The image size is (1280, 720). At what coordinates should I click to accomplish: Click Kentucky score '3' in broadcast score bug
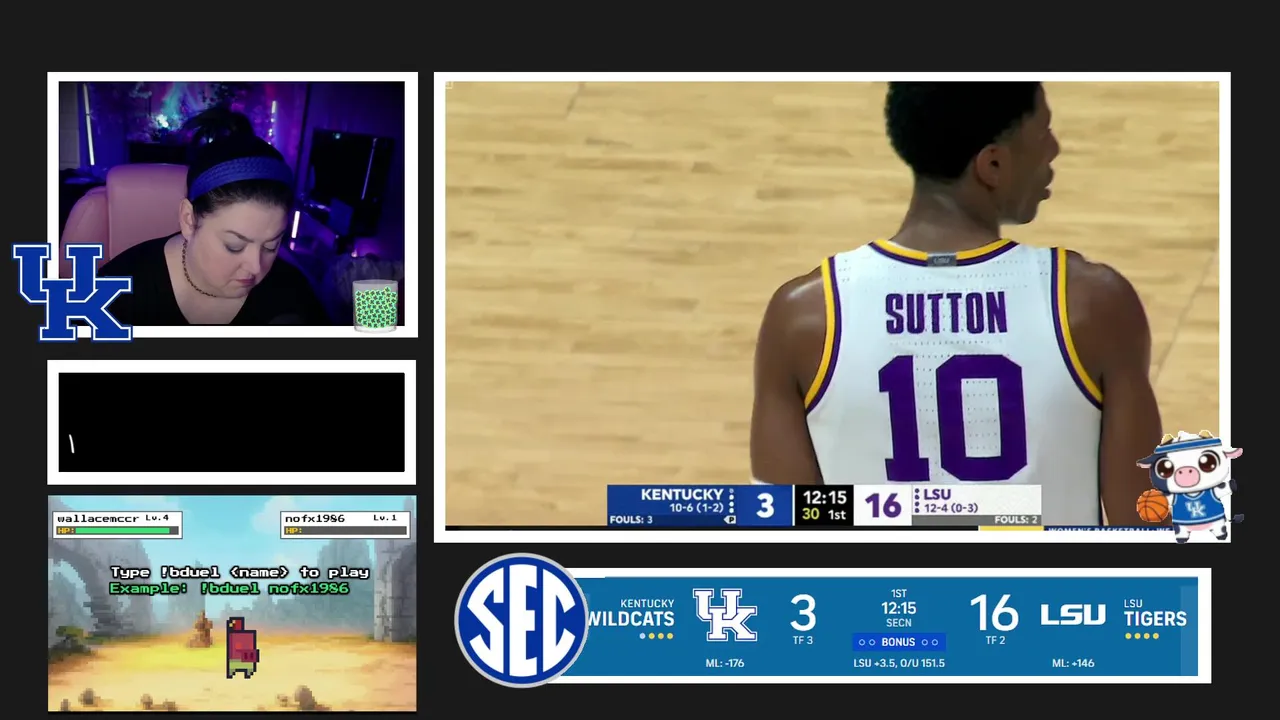click(765, 505)
